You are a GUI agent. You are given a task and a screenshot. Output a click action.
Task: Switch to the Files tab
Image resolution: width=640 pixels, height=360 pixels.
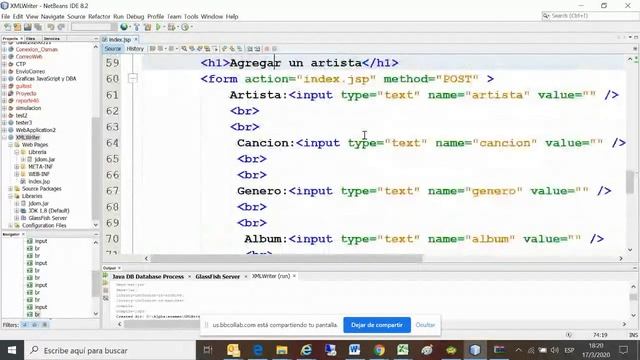click(x=31, y=39)
